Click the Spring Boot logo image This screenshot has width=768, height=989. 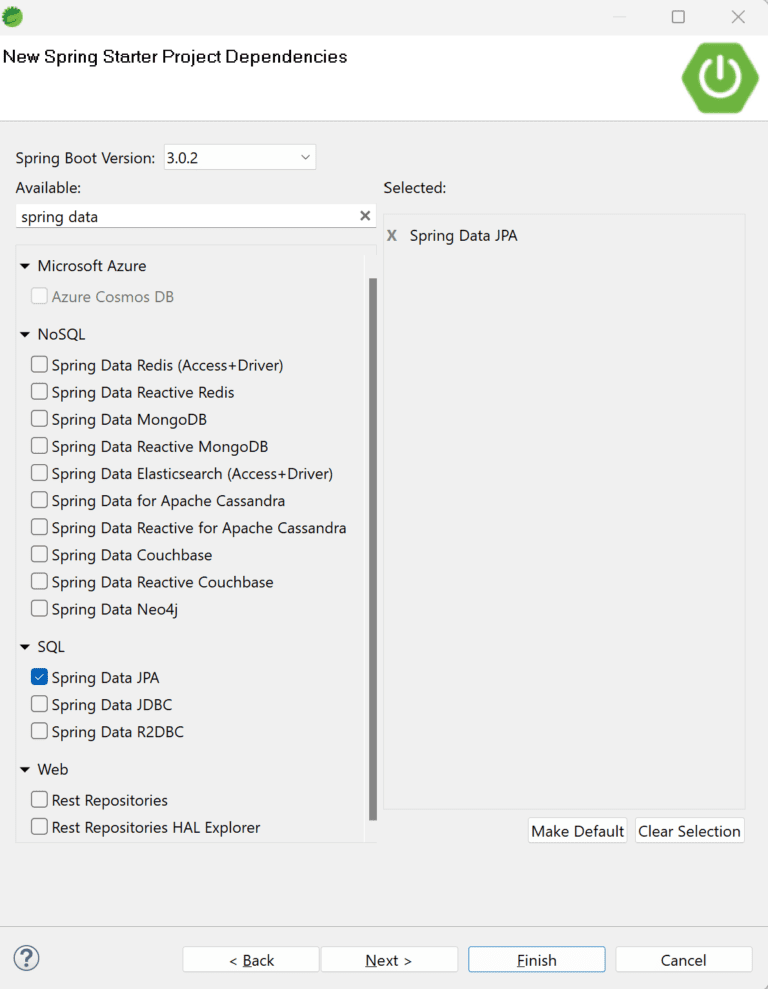pyautogui.click(x=719, y=77)
